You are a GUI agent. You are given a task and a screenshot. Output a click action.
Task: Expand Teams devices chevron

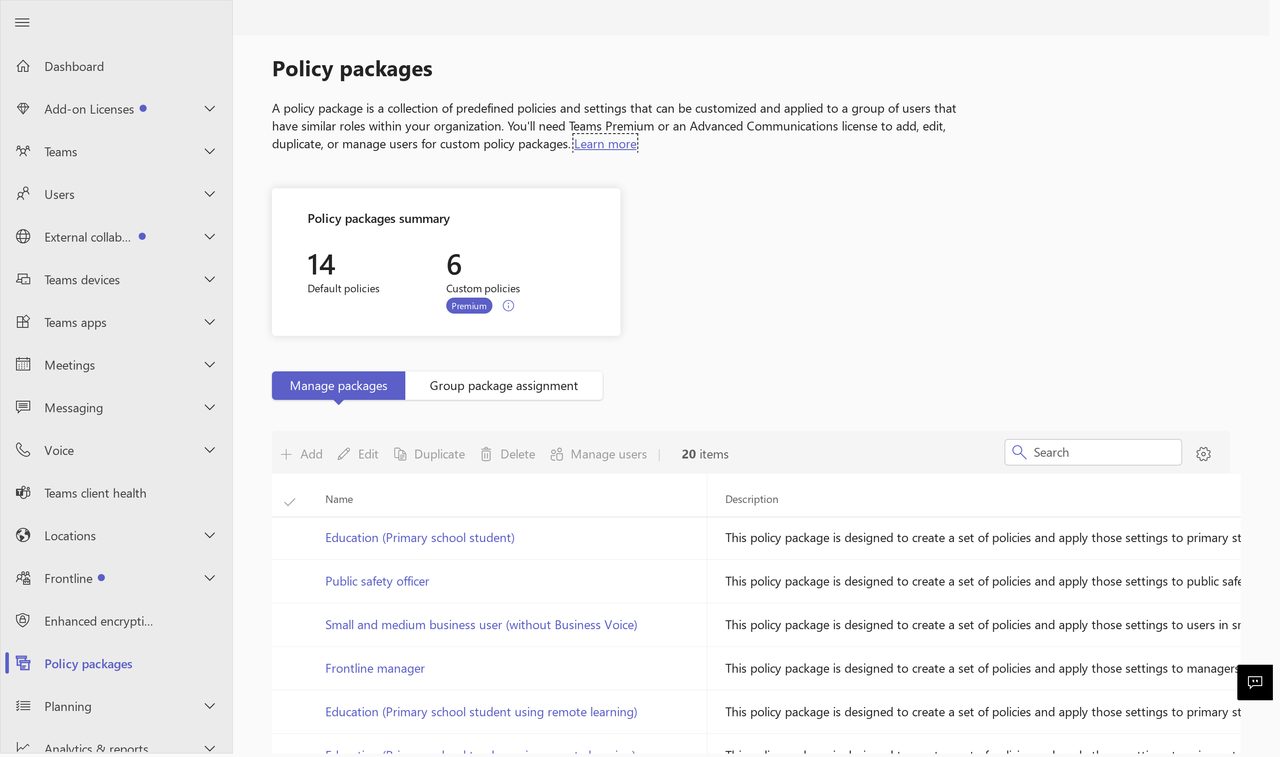click(210, 279)
